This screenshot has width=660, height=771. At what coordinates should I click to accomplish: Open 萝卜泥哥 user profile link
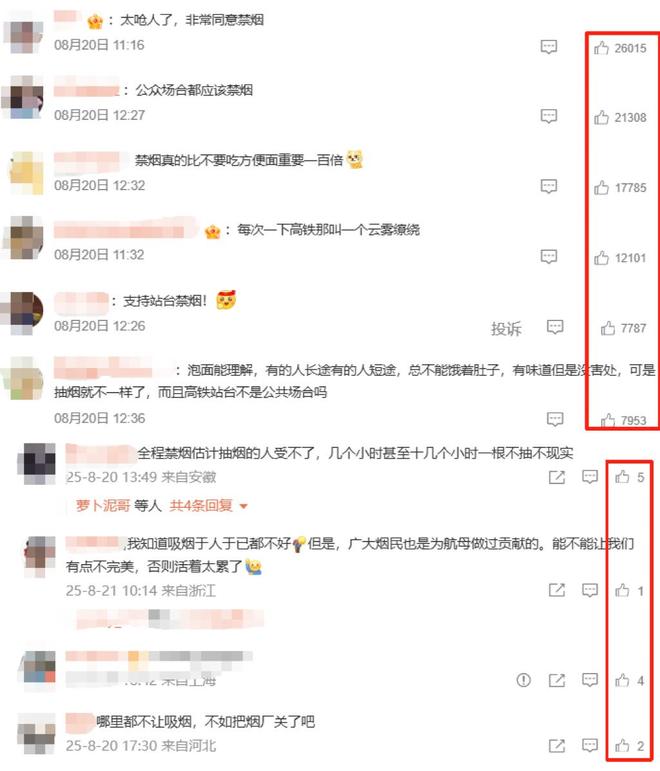[x=103, y=505]
